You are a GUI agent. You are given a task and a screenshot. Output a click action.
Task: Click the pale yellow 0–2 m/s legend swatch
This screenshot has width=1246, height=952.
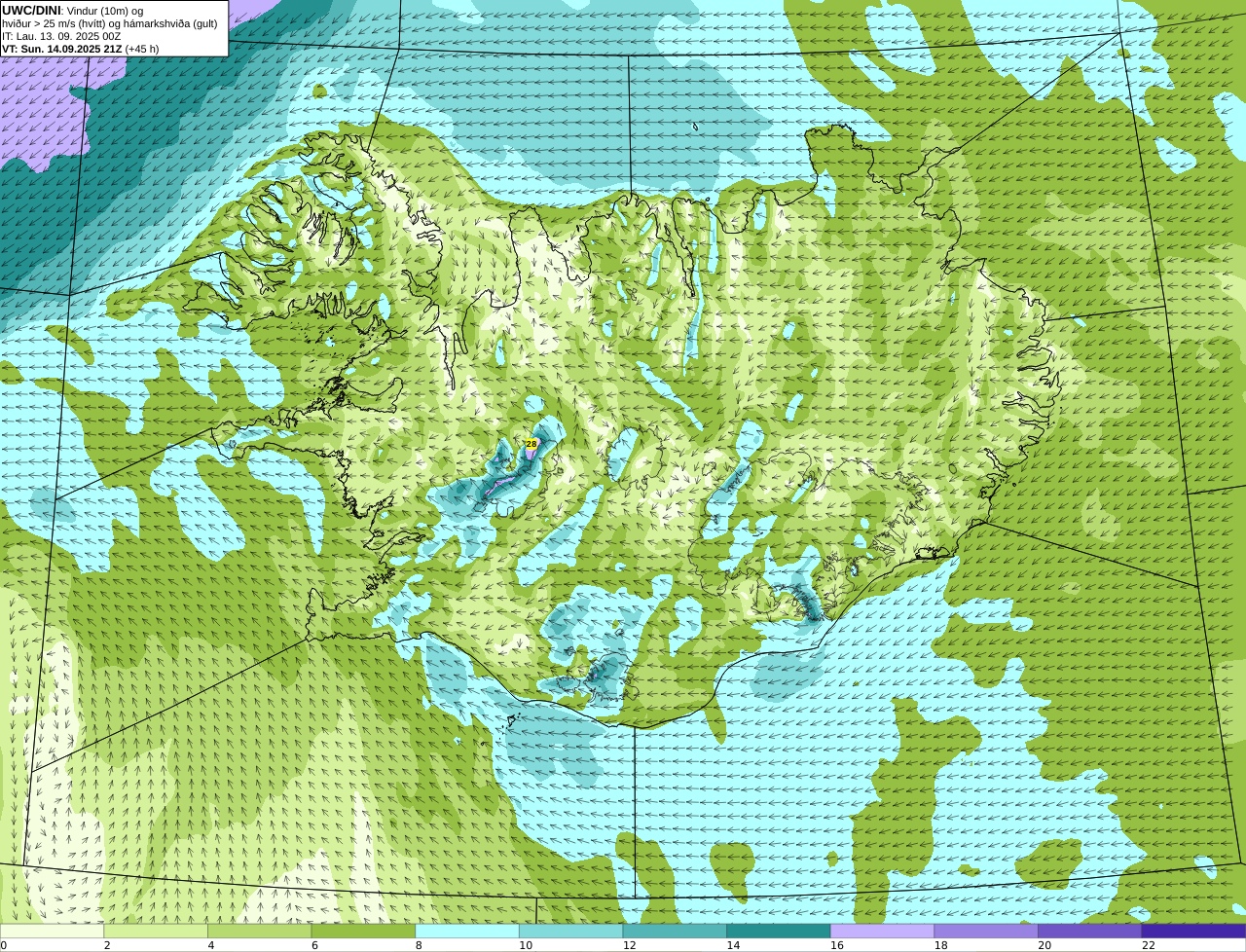click(x=52, y=931)
